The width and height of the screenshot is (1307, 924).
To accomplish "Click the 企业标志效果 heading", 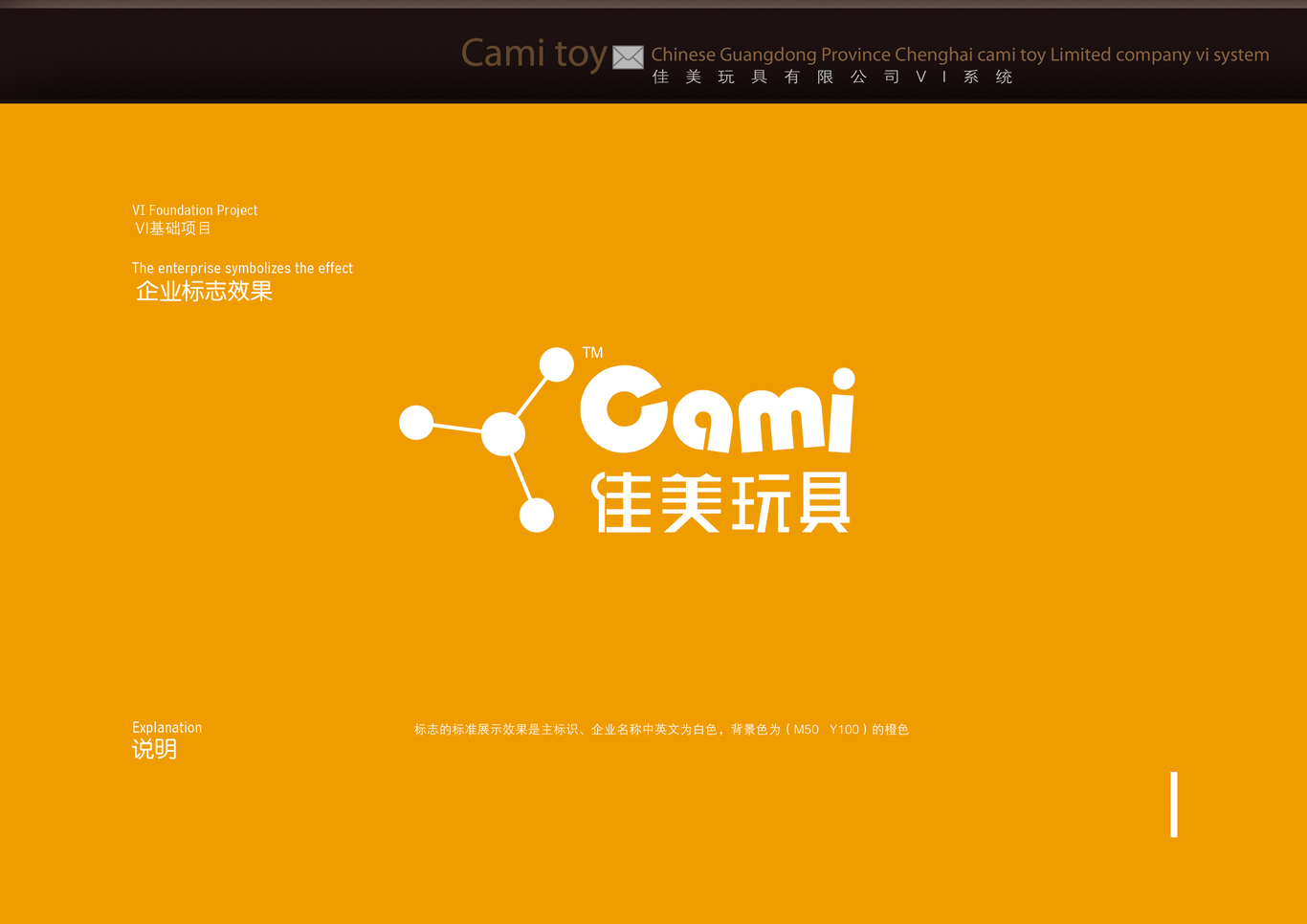I will pyautogui.click(x=204, y=291).
